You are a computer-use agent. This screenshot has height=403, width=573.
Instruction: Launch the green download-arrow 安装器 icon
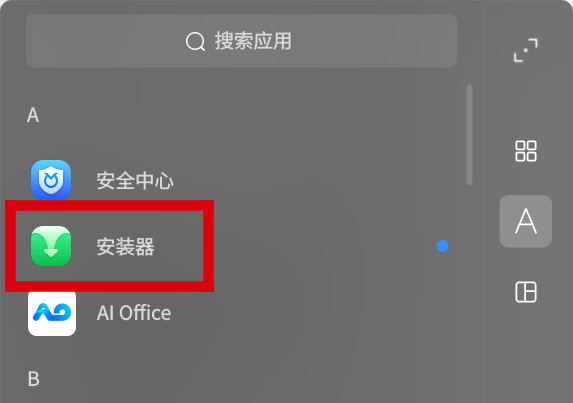pos(51,246)
